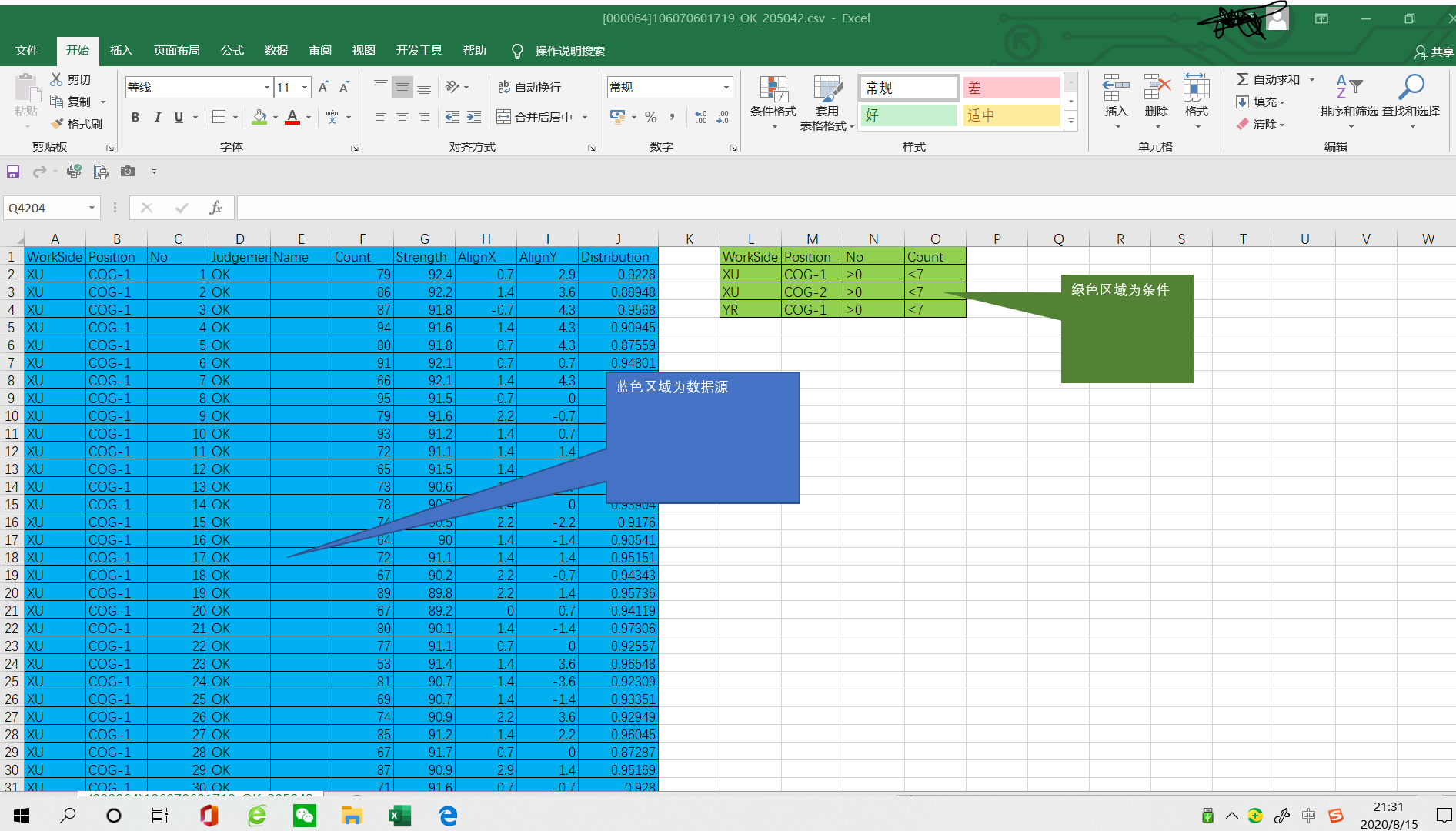
Task: Apply the 适中 (Neutral) cell style
Action: 1011,115
